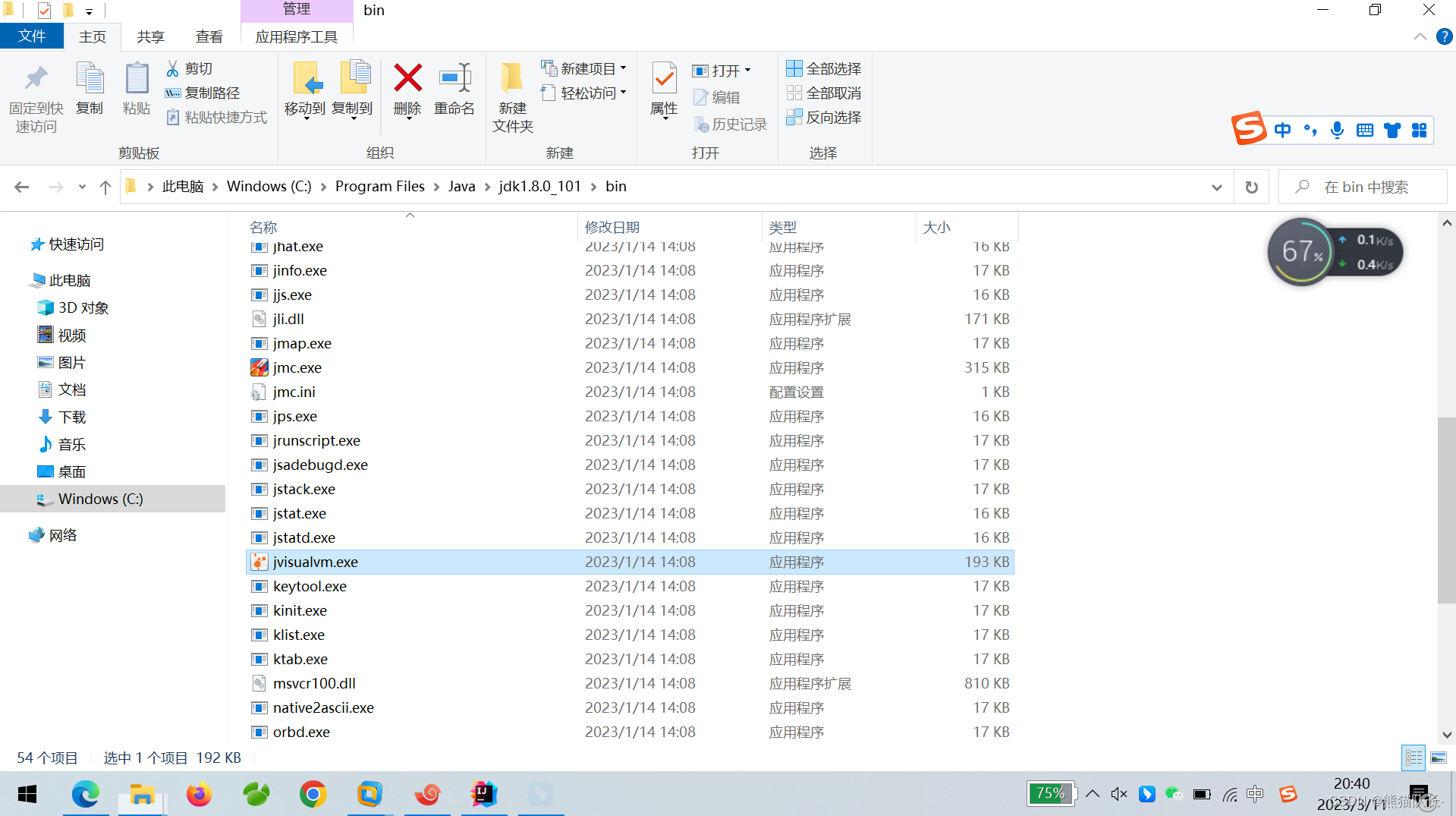
Task: Toggle Sogou Chinese/English input mode
Action: [x=1282, y=130]
